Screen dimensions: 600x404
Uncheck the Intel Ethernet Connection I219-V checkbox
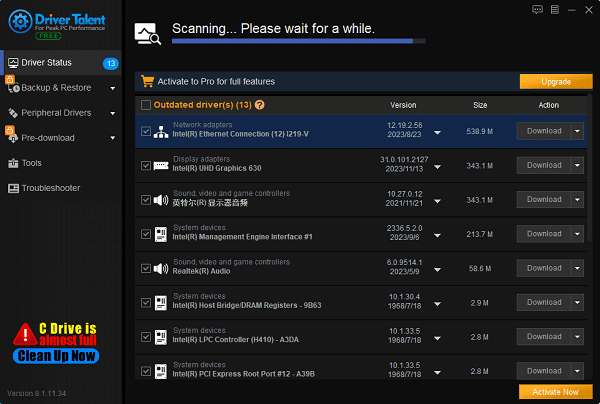[146, 131]
